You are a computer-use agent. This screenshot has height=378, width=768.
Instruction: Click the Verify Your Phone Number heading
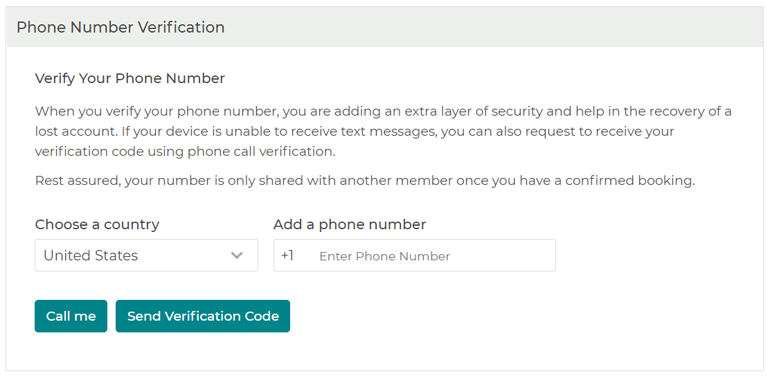pyautogui.click(x=130, y=78)
